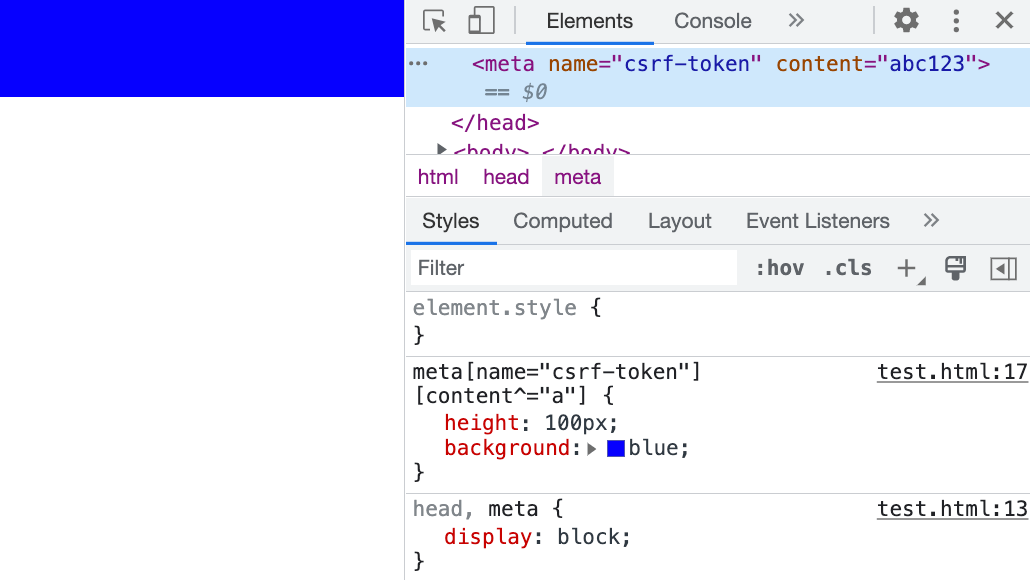Screen dimensions: 1030x580
Task: Click the name="csrf-token" attribute
Action: (x=655, y=64)
